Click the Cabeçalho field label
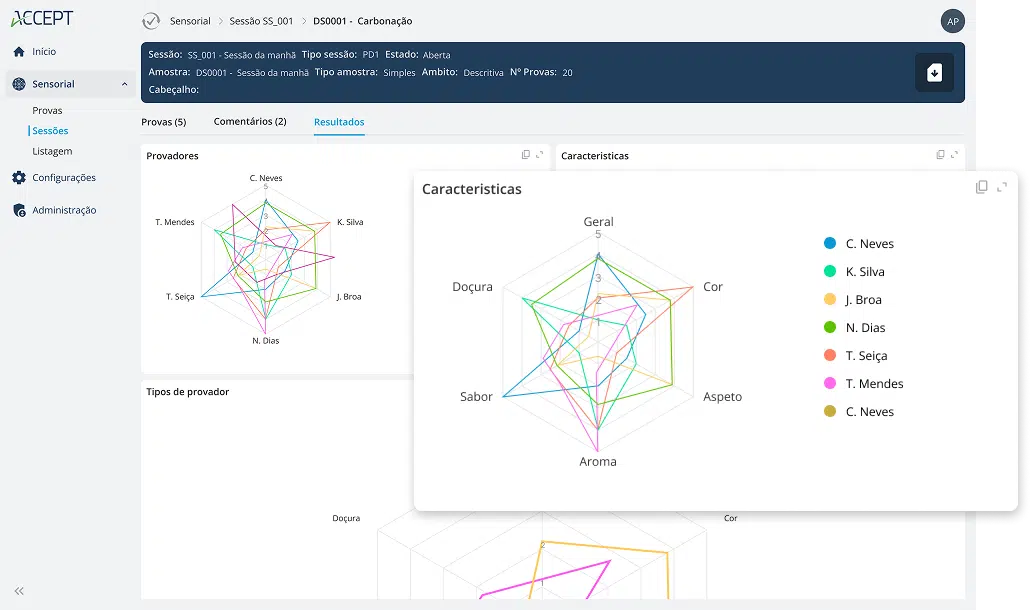 point(174,89)
